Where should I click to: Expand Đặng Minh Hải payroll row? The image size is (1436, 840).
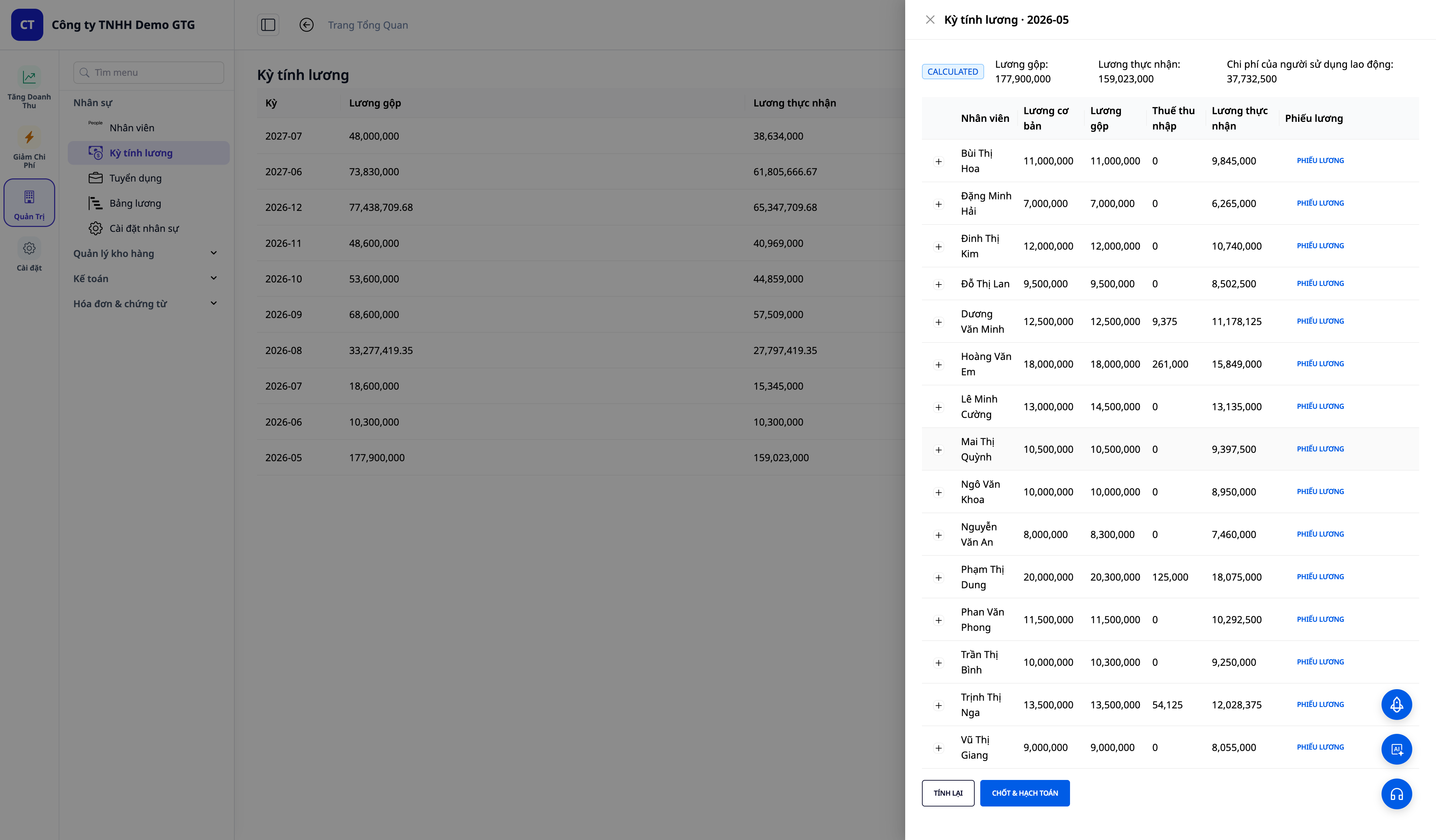coord(938,204)
